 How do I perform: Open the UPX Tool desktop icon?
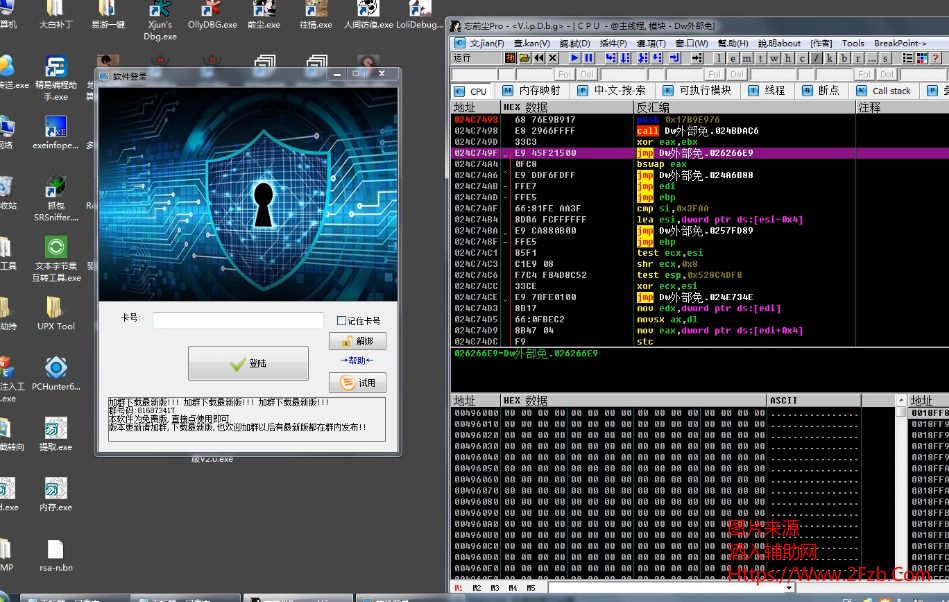56,308
